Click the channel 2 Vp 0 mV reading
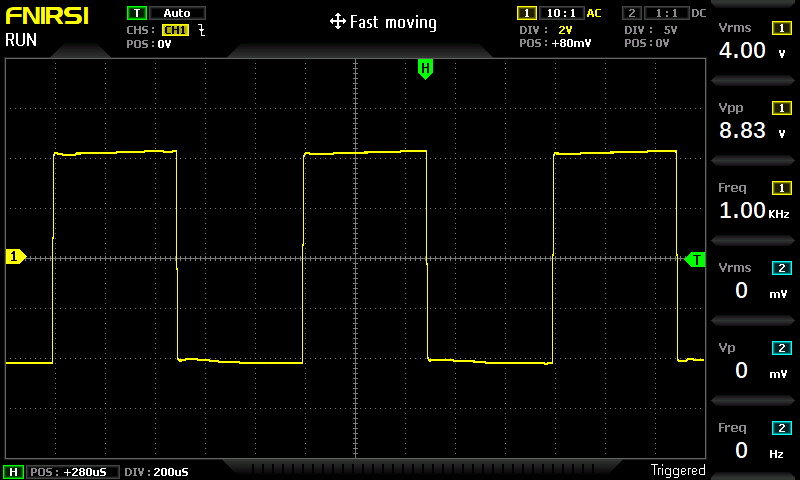The image size is (800, 480). [761, 371]
